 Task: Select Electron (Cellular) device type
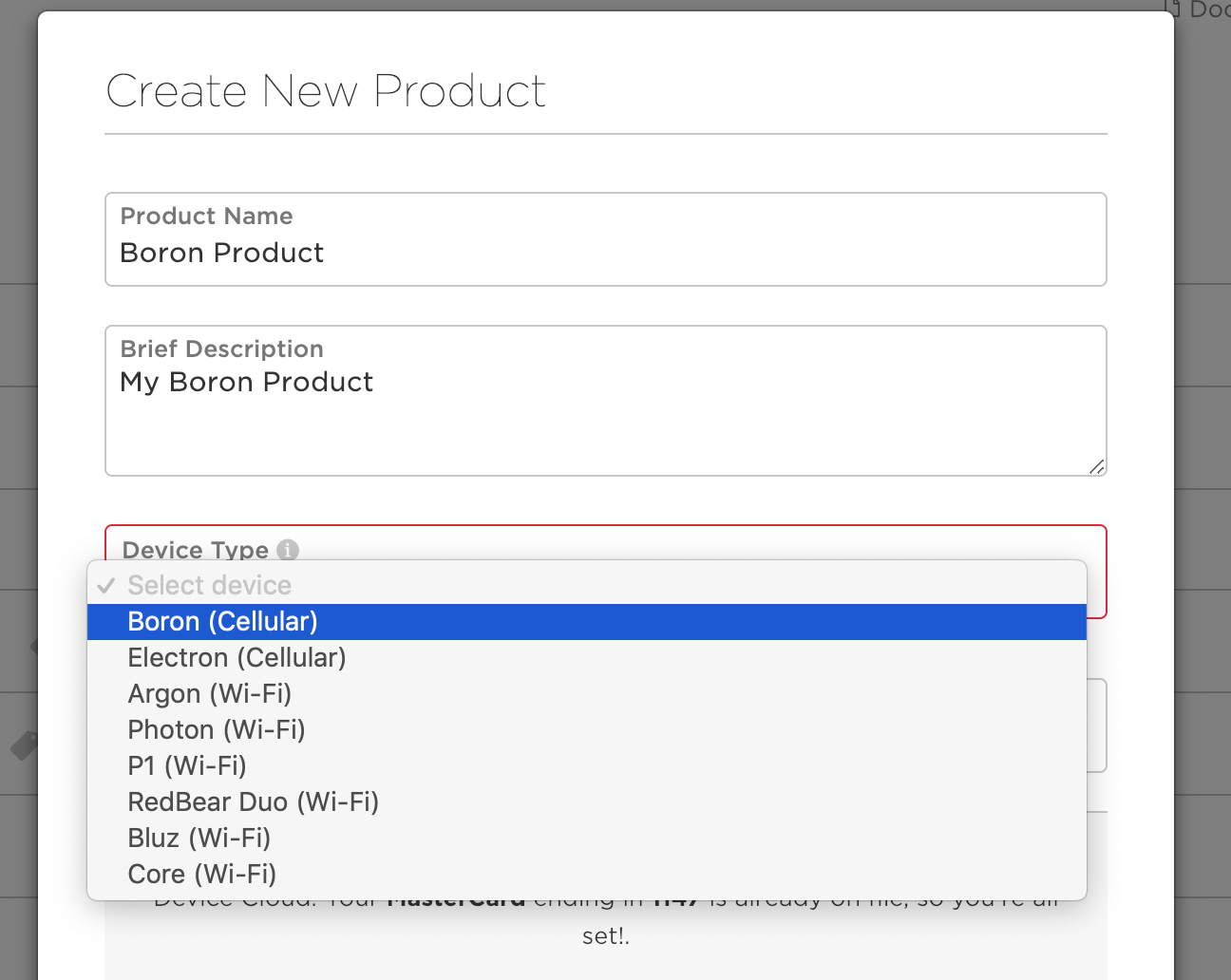237,658
